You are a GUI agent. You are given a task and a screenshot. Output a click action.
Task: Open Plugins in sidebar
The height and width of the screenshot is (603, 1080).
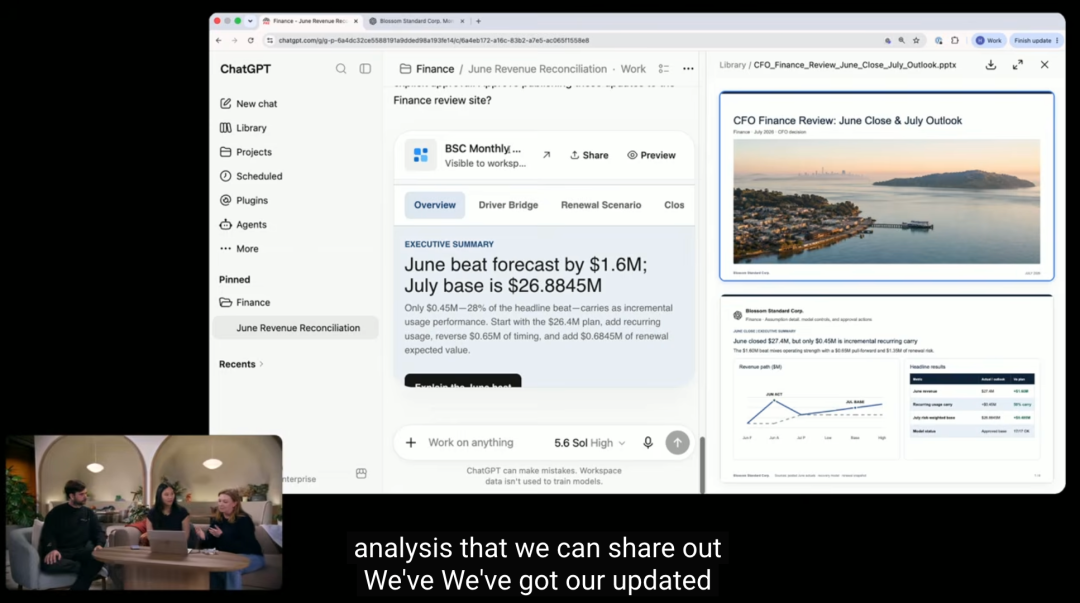click(244, 200)
